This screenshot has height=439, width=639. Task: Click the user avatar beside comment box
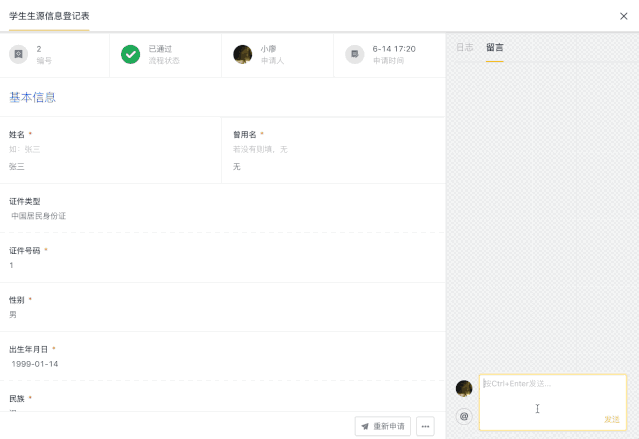464,388
